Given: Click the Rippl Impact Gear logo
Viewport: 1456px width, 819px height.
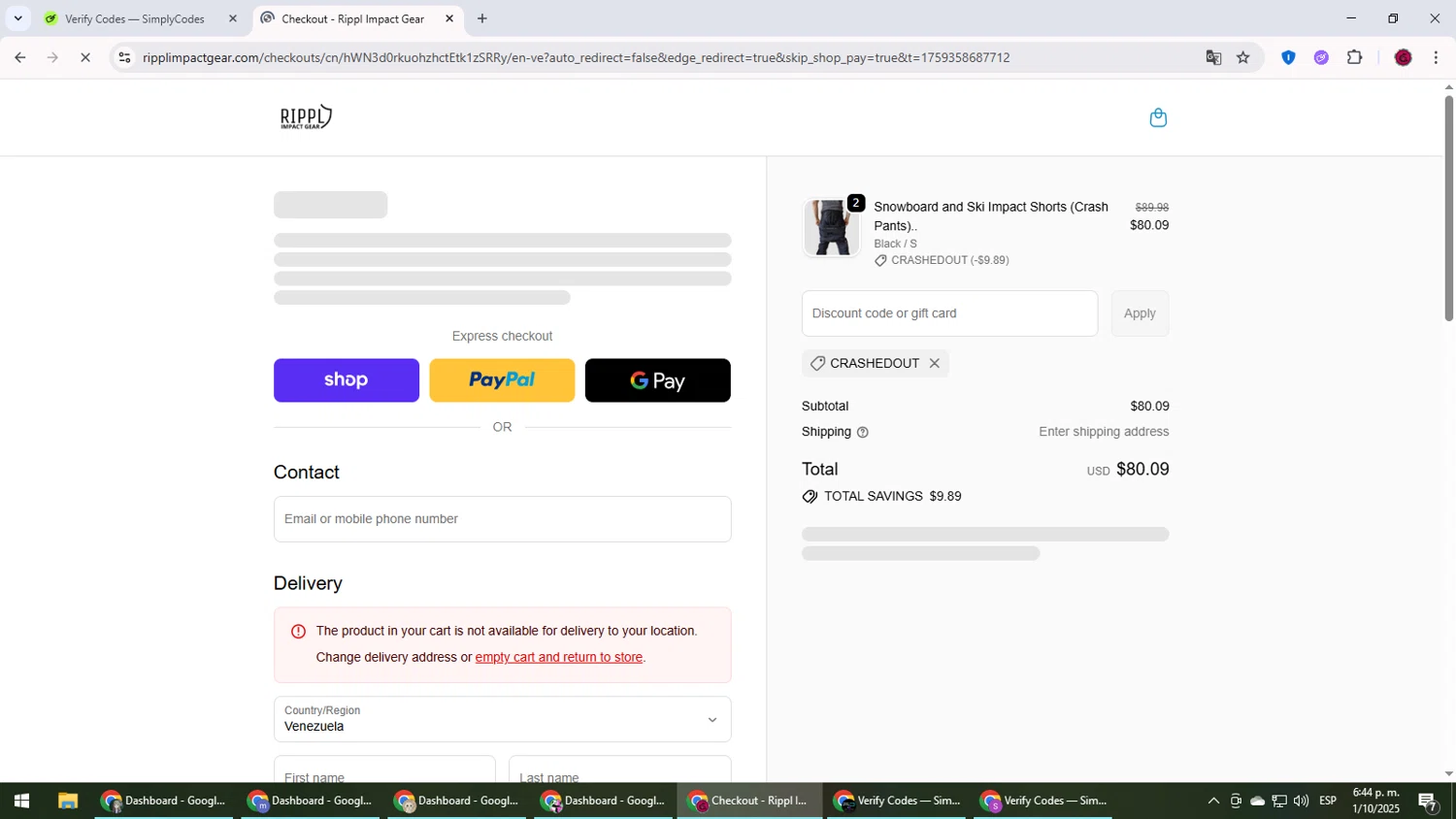Looking at the screenshot, I should 306,117.
